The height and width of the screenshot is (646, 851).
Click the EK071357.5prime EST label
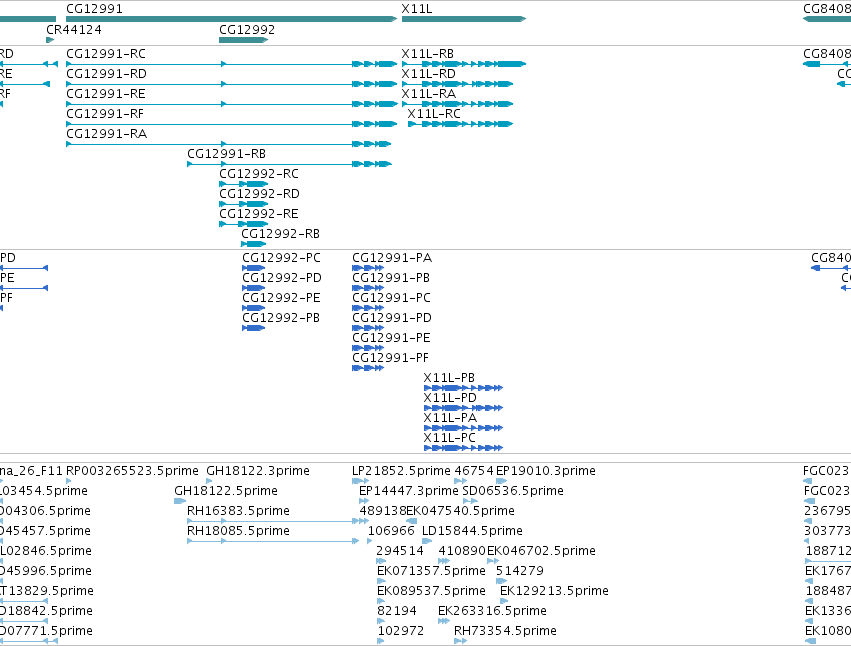pyautogui.click(x=431, y=572)
